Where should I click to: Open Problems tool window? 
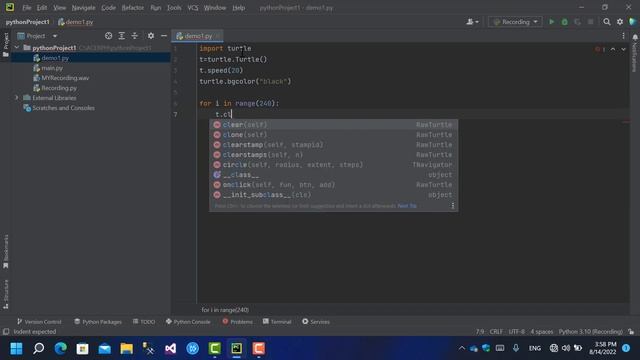238,322
